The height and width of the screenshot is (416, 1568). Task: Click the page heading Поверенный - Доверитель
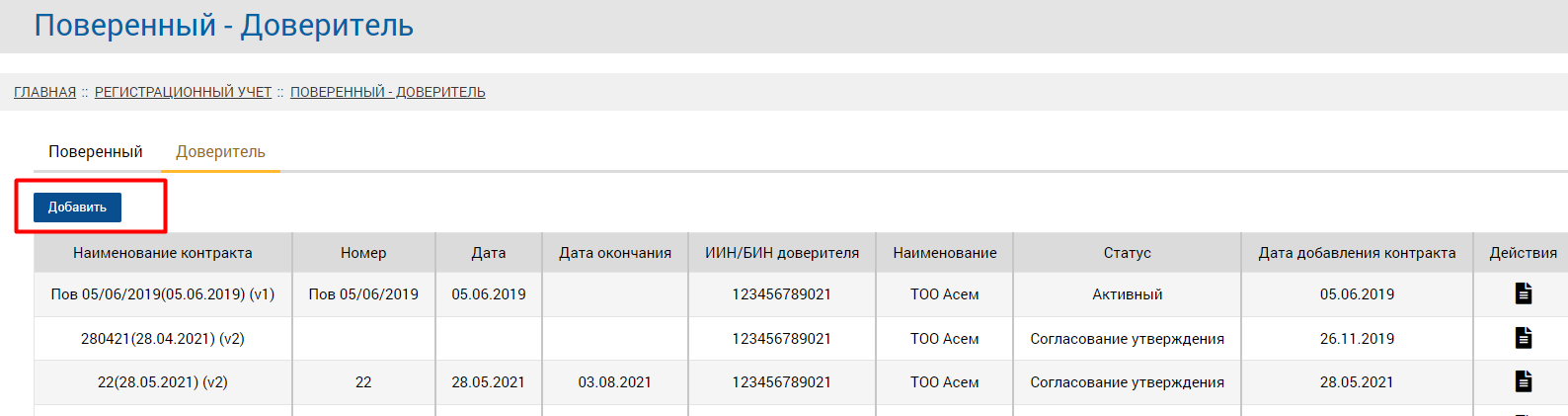pos(224,26)
